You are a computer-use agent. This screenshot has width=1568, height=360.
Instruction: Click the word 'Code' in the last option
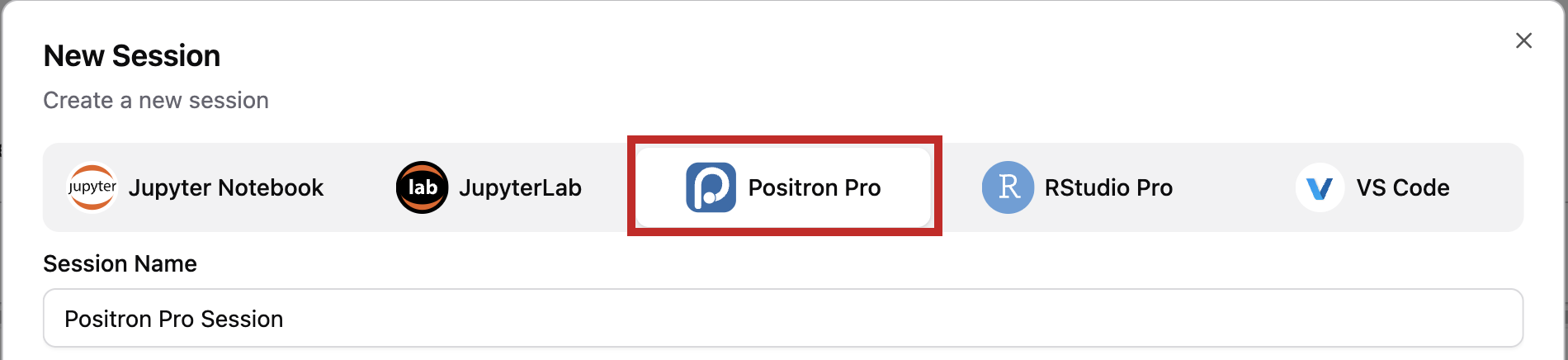point(1421,187)
